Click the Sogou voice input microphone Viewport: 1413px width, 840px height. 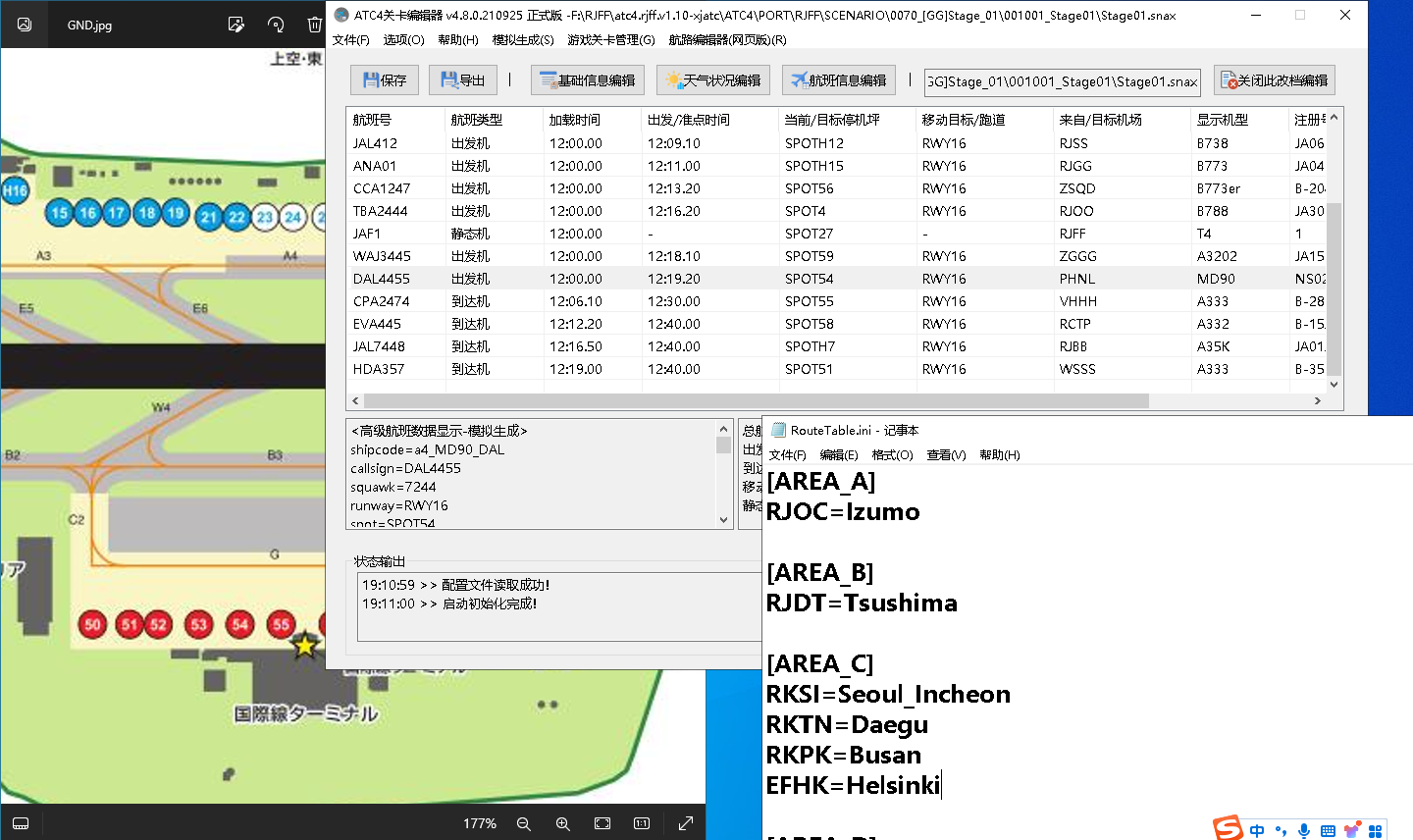click(1304, 831)
